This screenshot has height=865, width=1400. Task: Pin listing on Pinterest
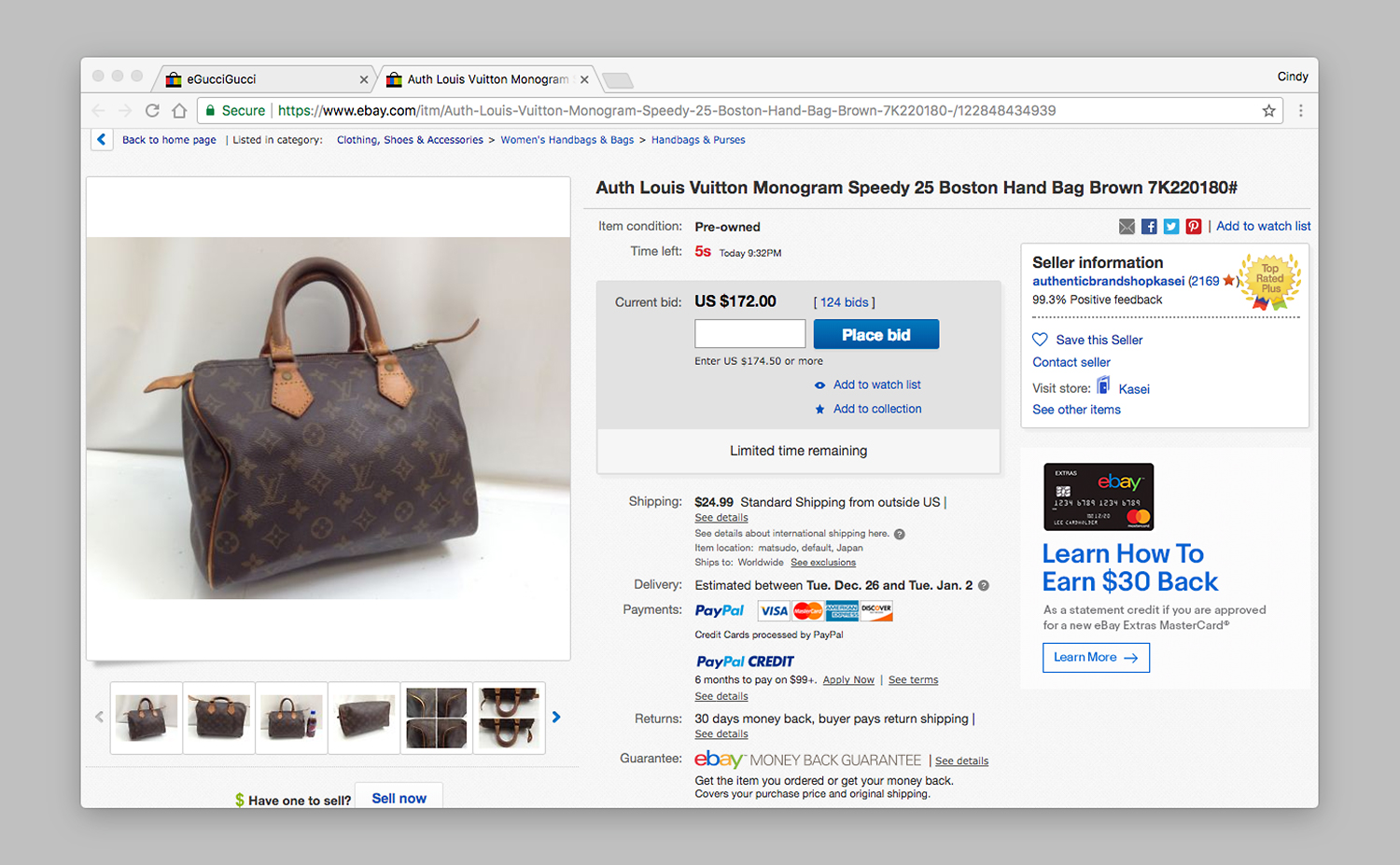[x=1194, y=227]
